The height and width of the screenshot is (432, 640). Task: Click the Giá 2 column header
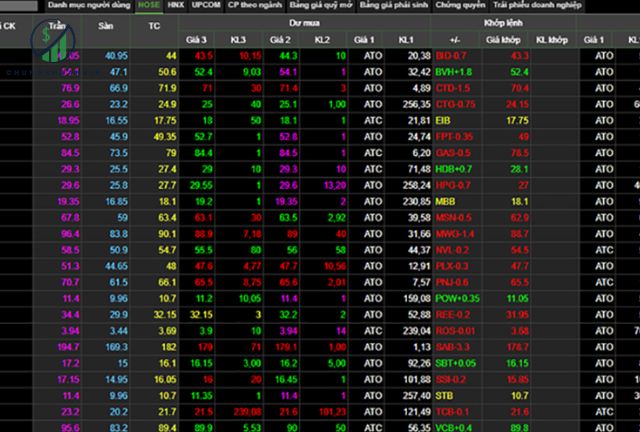click(280, 40)
